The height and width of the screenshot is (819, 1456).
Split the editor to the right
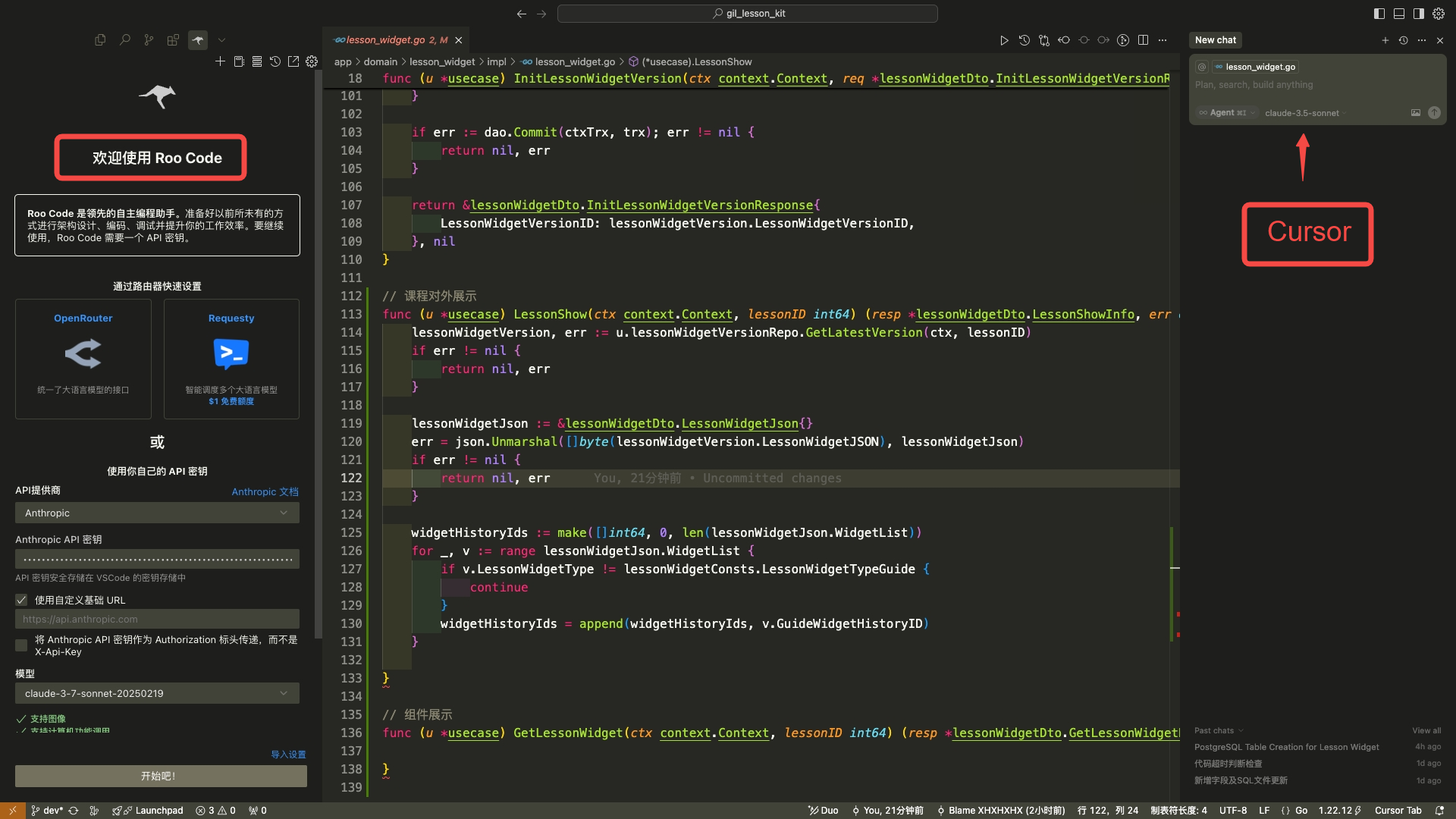tap(1143, 40)
